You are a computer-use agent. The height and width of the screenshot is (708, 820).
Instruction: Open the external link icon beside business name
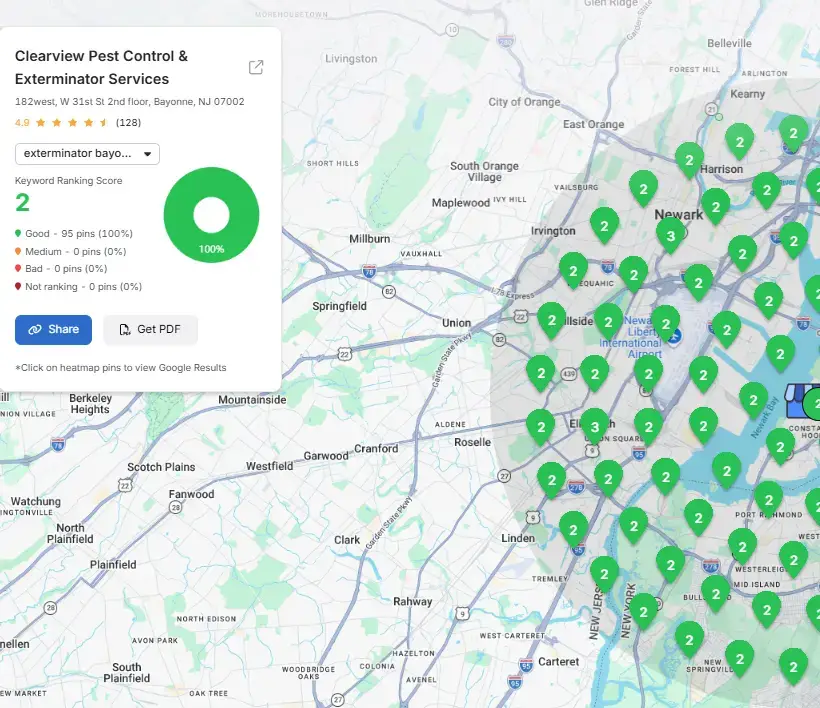256,67
